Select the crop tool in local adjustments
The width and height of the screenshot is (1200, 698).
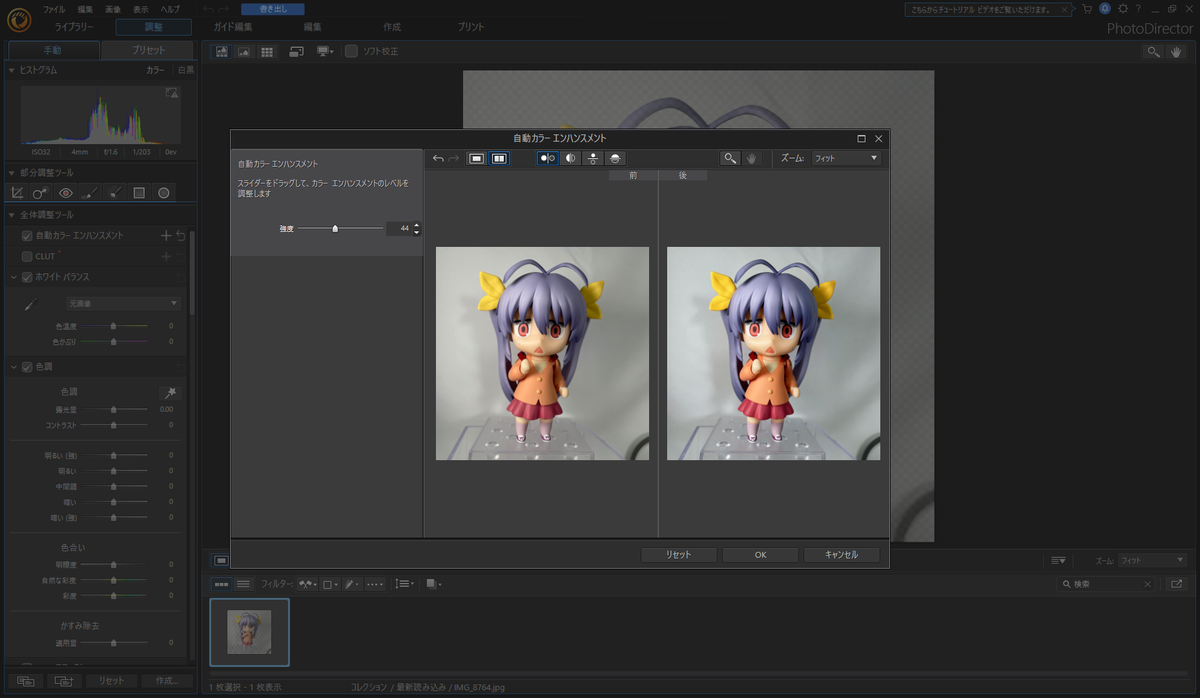coord(17,192)
